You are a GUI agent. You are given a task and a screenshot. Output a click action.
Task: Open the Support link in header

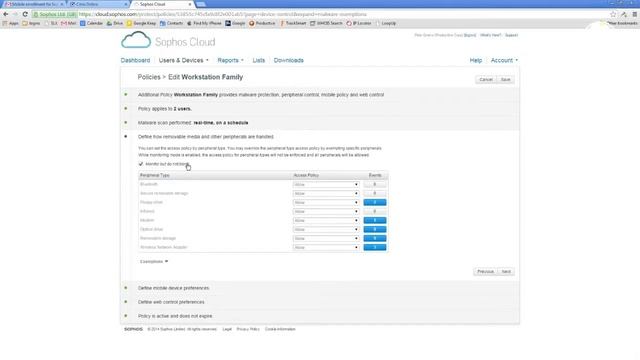pyautogui.click(x=511, y=35)
